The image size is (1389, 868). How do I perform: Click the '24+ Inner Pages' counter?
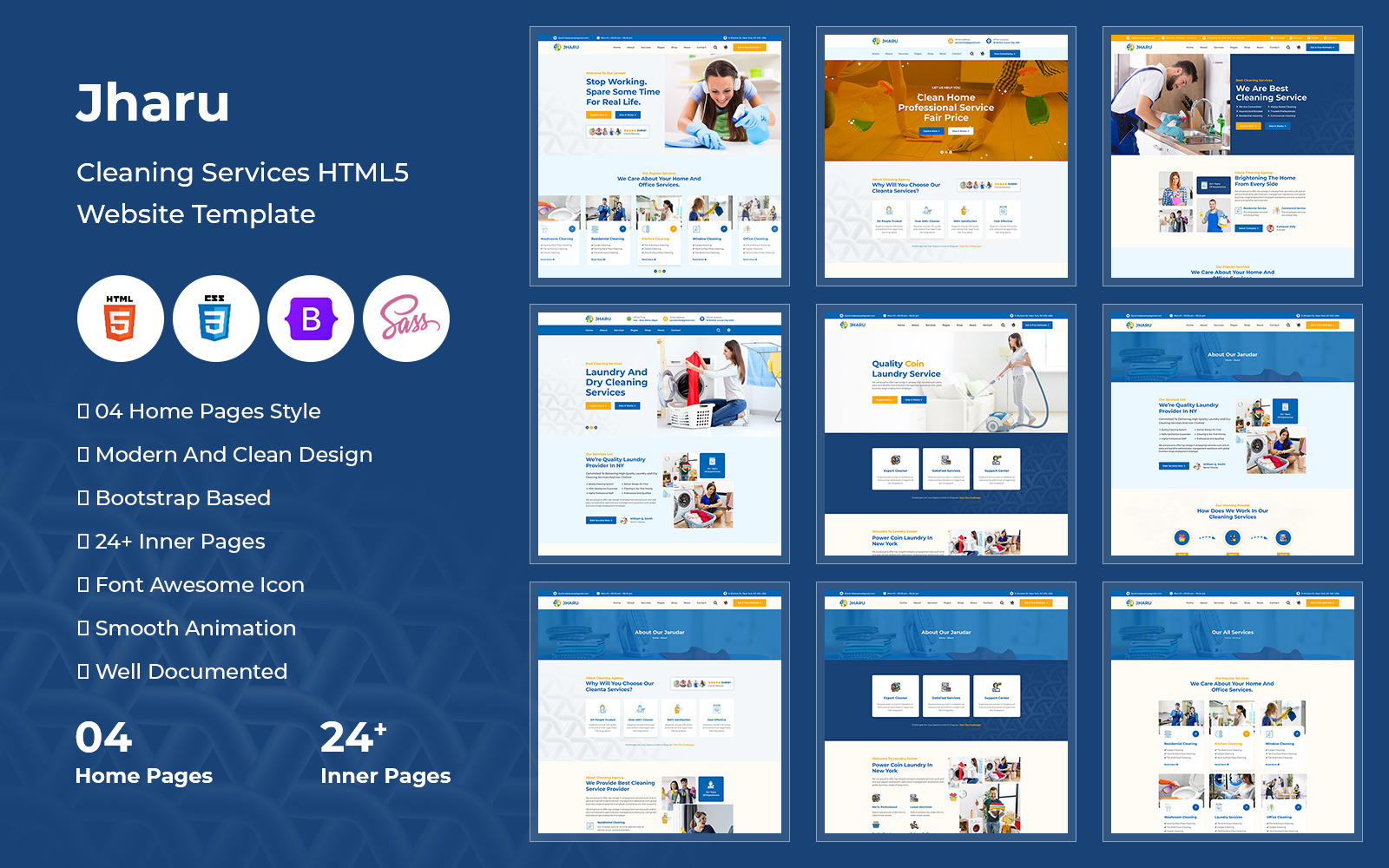[385, 753]
